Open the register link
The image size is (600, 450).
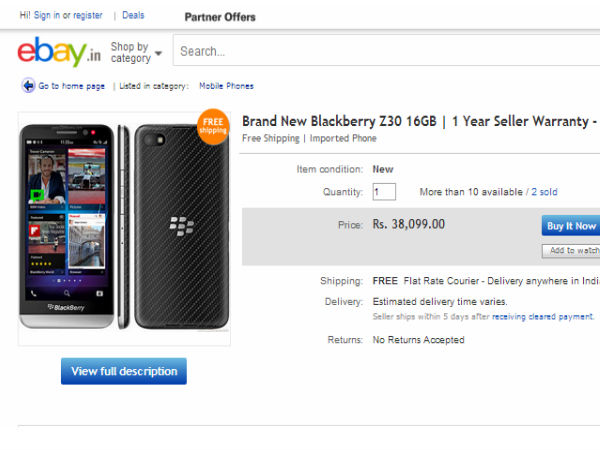[87, 16]
